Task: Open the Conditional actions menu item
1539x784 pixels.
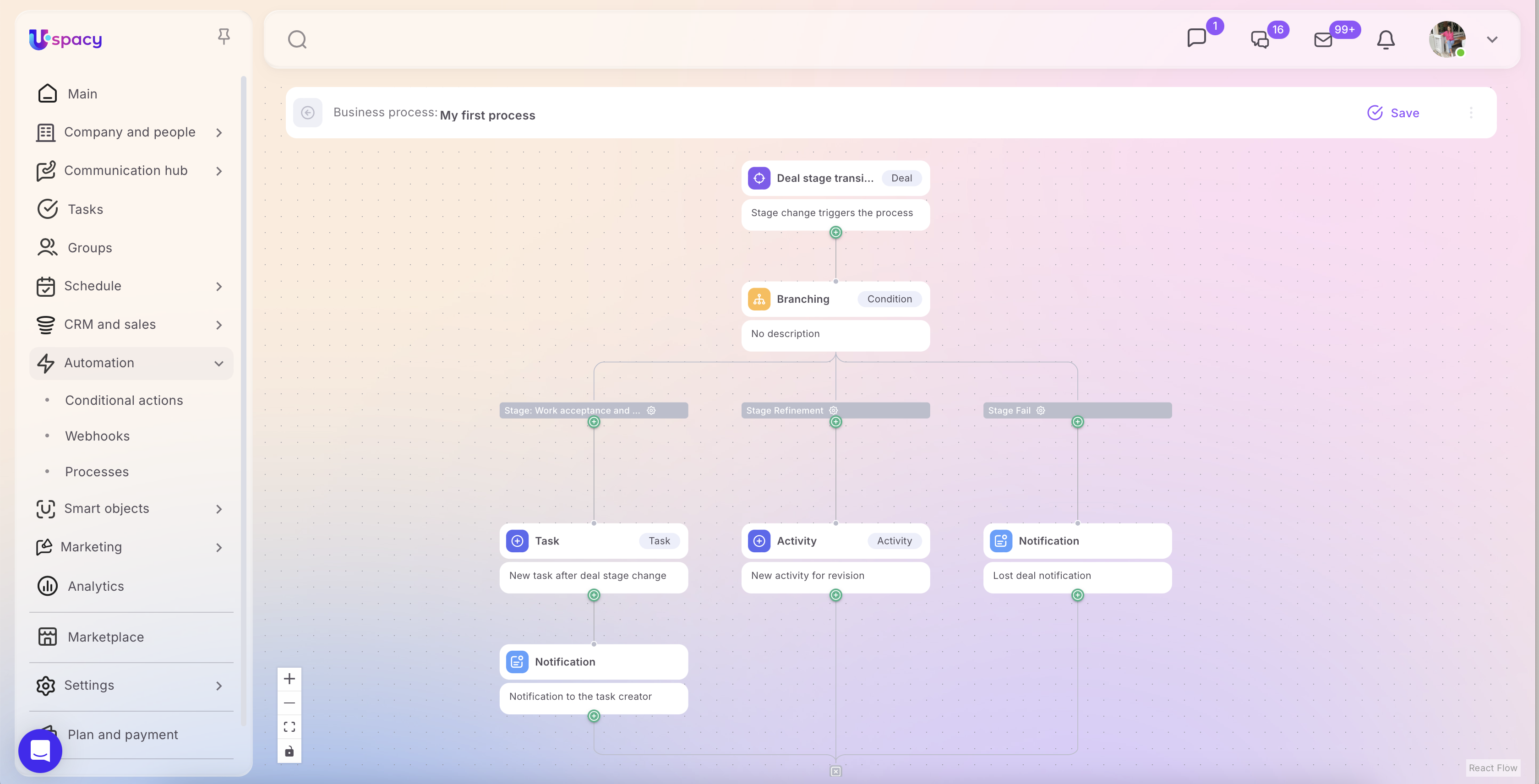Action: tap(124, 401)
